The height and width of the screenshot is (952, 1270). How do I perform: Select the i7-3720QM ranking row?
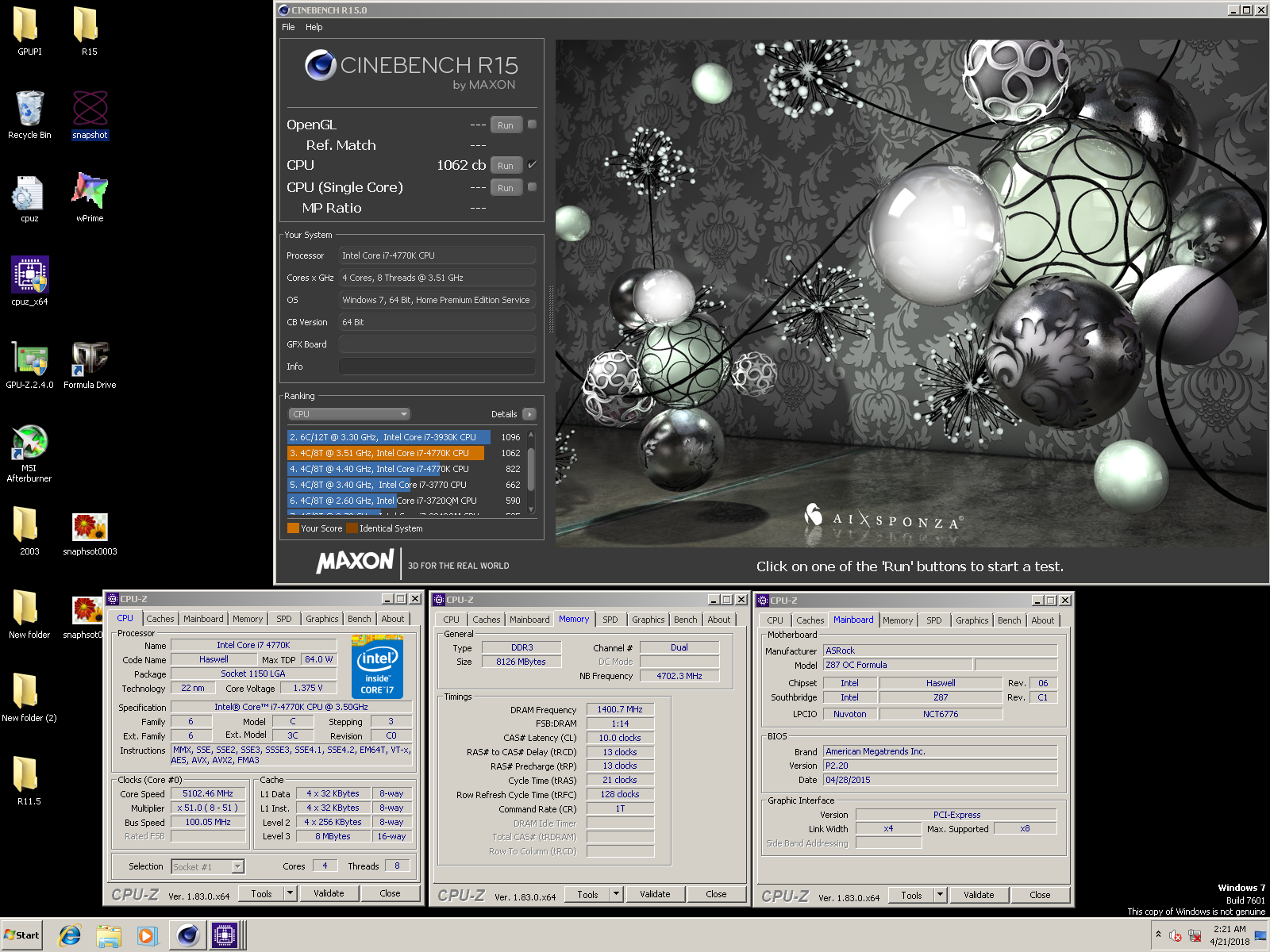[404, 501]
